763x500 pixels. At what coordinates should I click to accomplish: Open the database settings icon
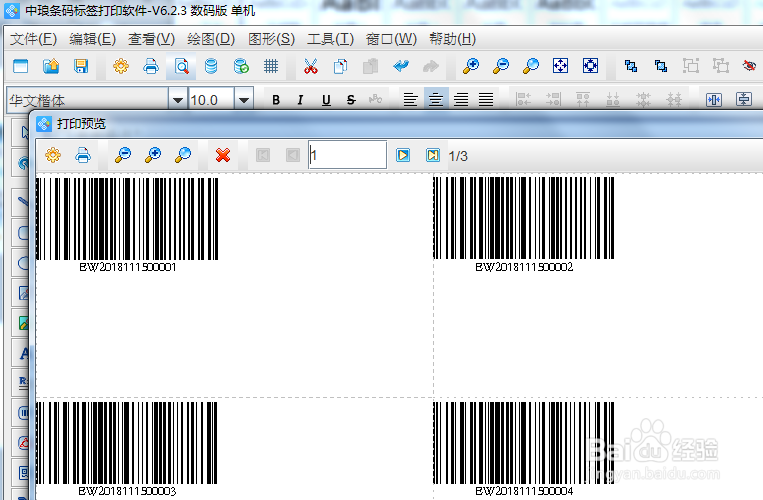click(x=211, y=66)
